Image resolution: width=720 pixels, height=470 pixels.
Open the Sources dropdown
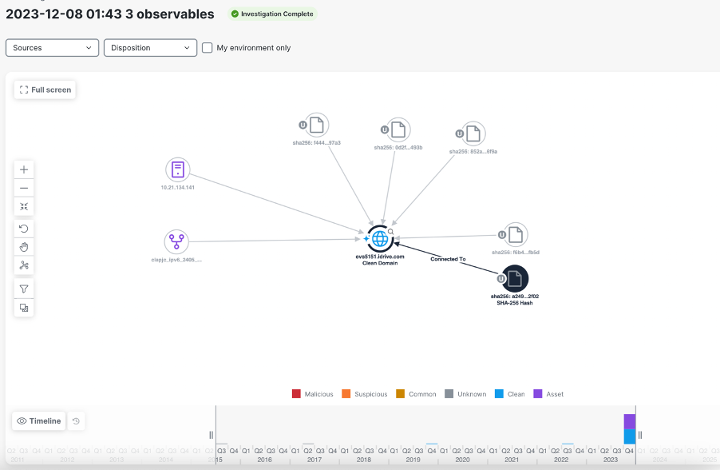coord(52,47)
